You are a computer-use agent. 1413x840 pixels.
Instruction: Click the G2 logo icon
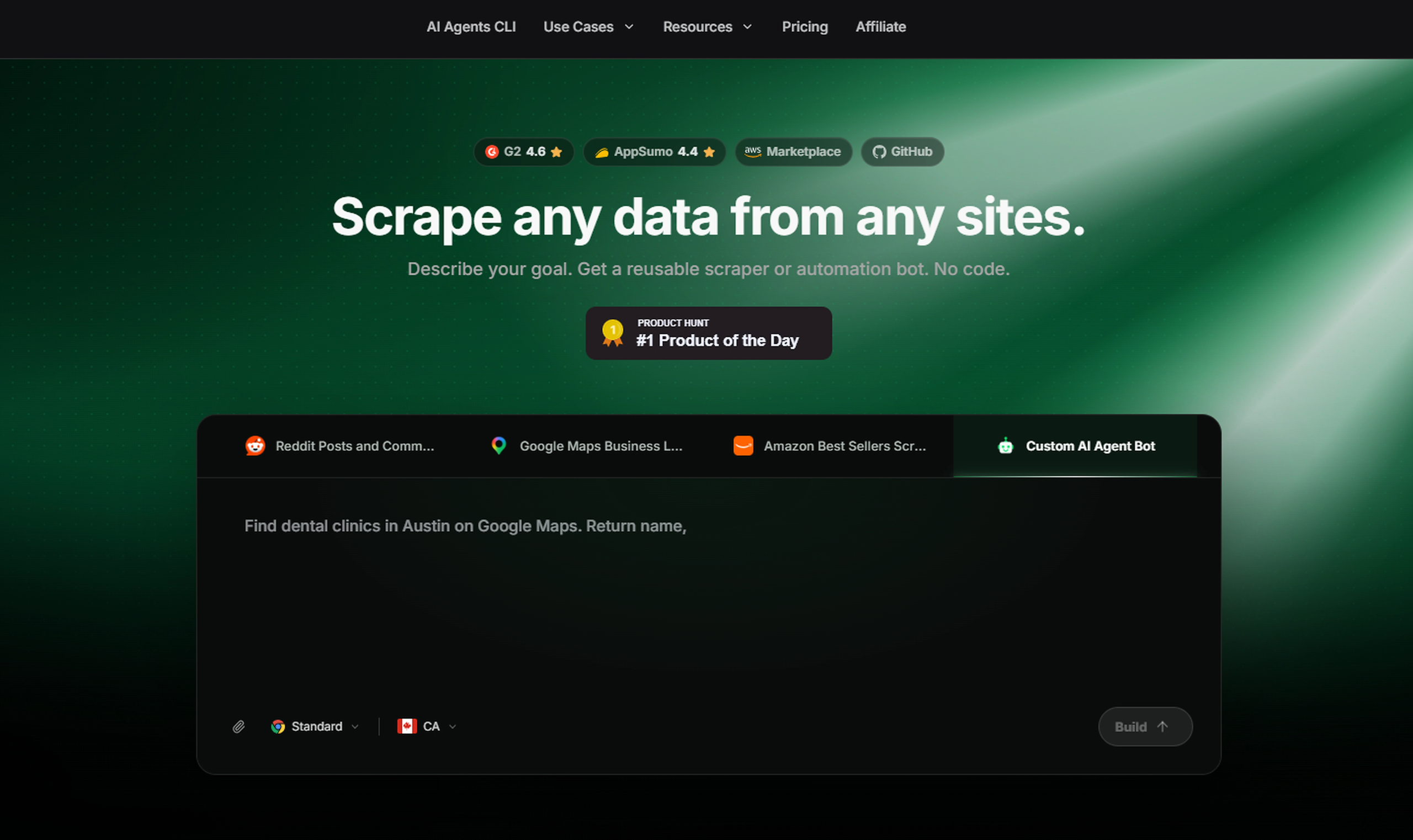point(492,152)
